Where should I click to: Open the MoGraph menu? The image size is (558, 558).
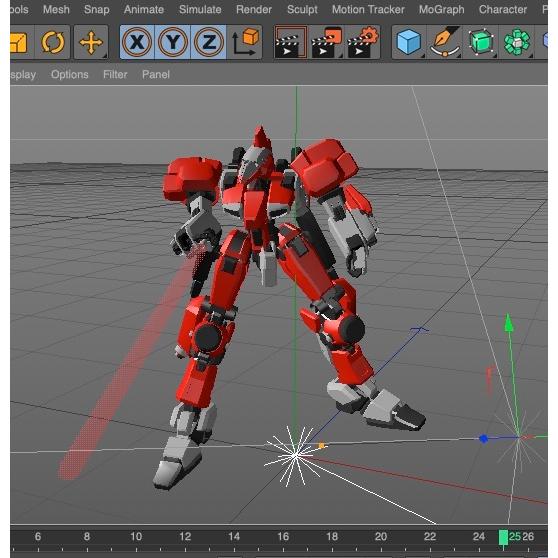click(441, 10)
